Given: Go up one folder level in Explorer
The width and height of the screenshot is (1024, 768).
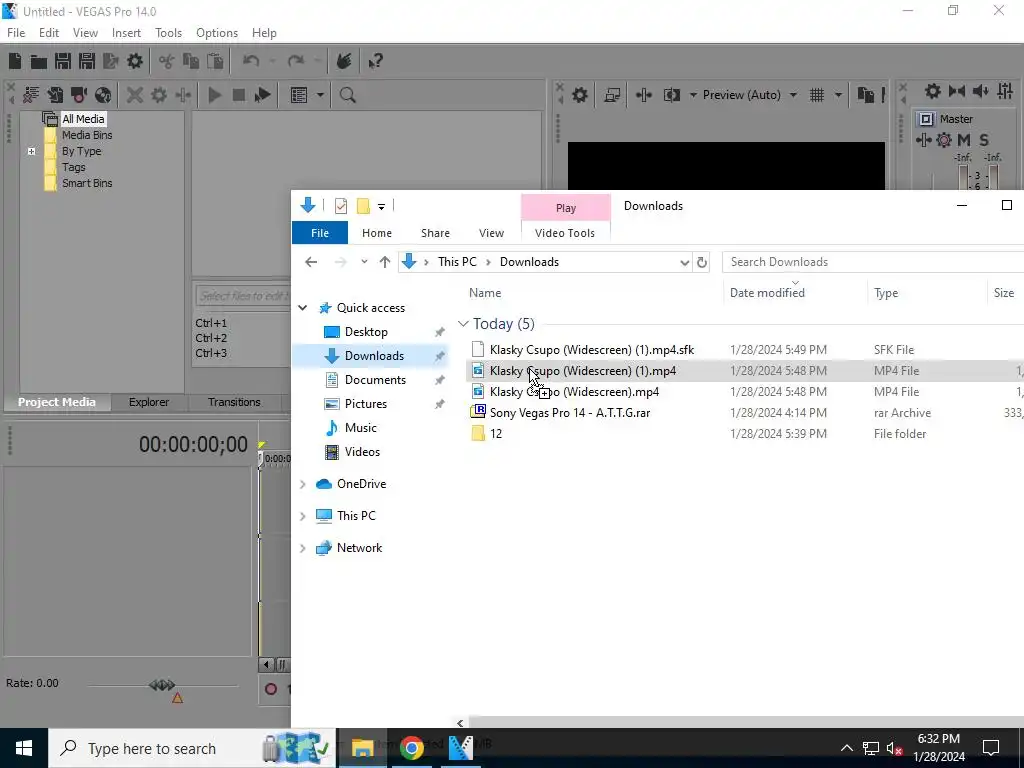Looking at the screenshot, I should coord(385,262).
